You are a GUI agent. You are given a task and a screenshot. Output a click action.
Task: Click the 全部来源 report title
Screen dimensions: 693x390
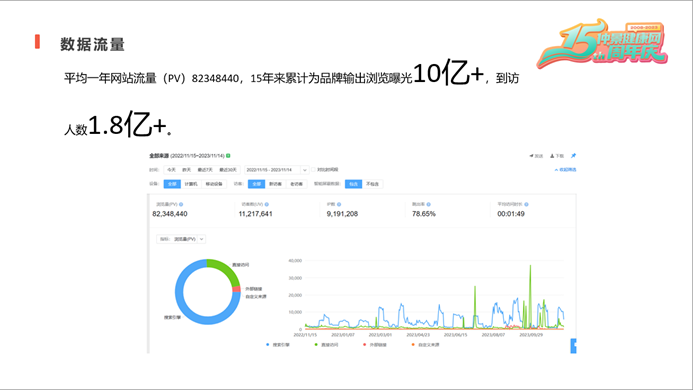(159, 156)
